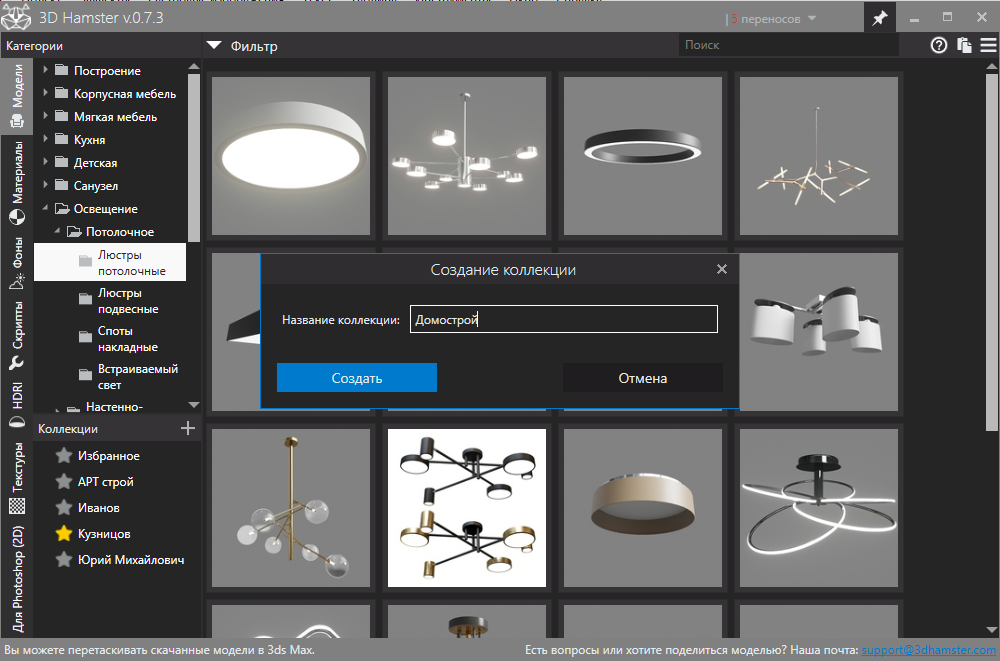This screenshot has height=661, width=1000.
Task: Open the beige drum ceiling lamp thumbnail
Action: 643,508
